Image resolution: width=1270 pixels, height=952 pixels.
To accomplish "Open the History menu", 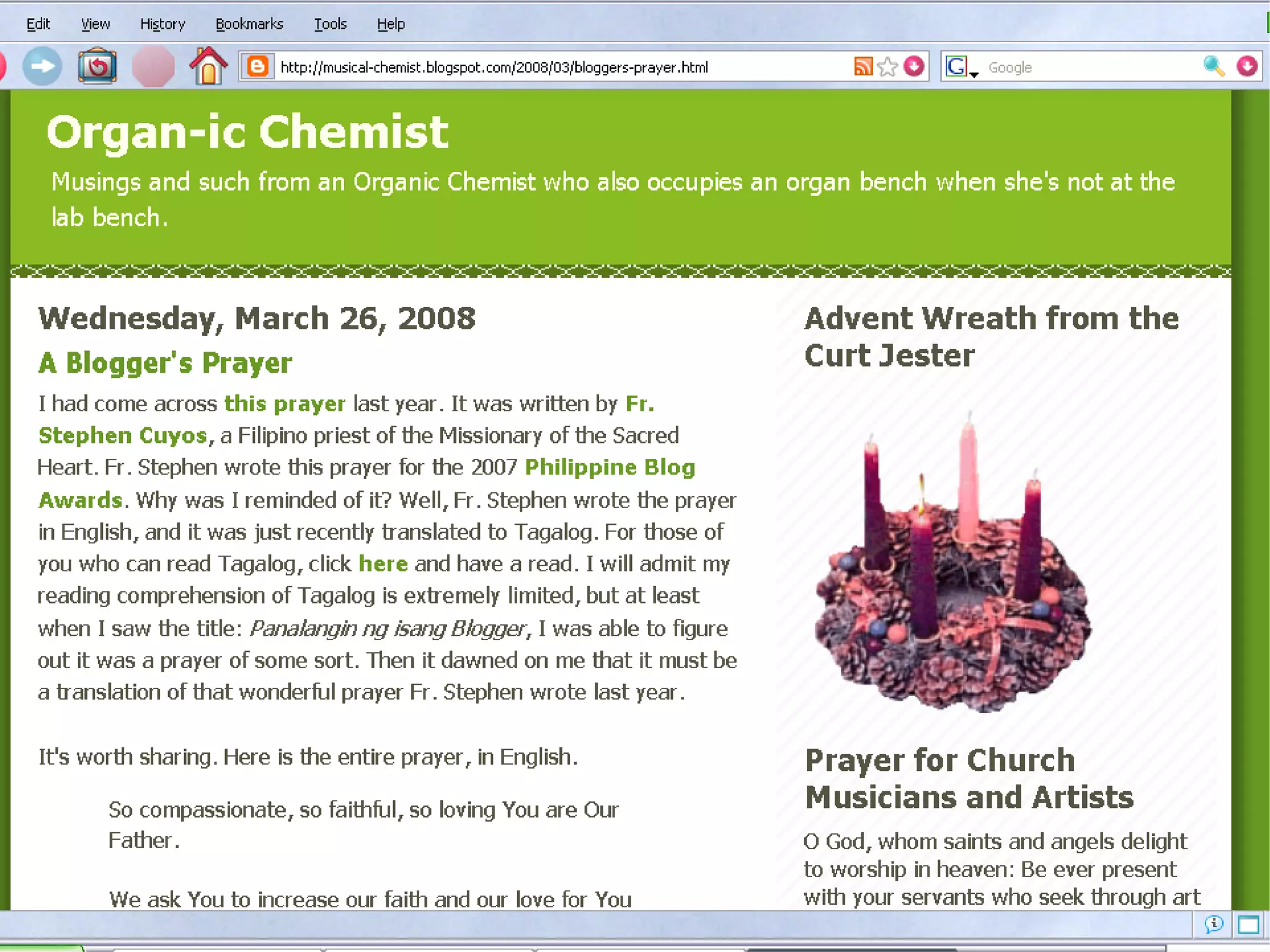I will [162, 24].
